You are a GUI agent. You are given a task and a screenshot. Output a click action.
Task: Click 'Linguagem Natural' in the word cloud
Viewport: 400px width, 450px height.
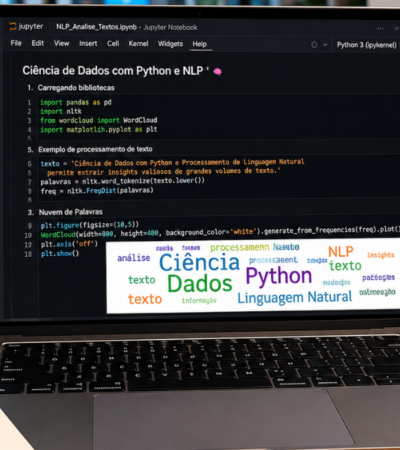[x=294, y=297]
